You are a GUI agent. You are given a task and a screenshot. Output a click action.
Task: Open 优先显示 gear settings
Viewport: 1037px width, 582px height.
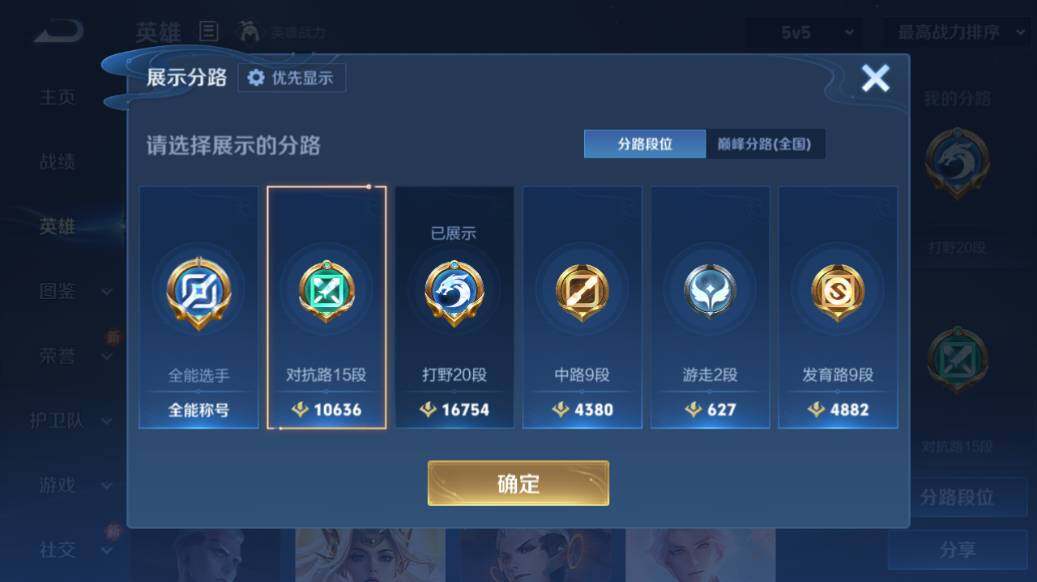[x=292, y=78]
